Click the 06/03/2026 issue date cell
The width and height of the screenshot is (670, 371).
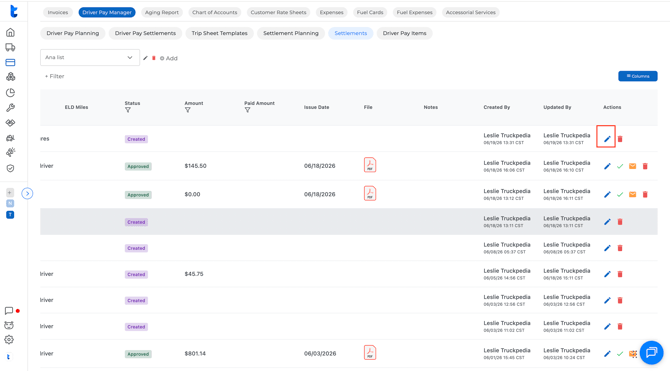tap(320, 354)
